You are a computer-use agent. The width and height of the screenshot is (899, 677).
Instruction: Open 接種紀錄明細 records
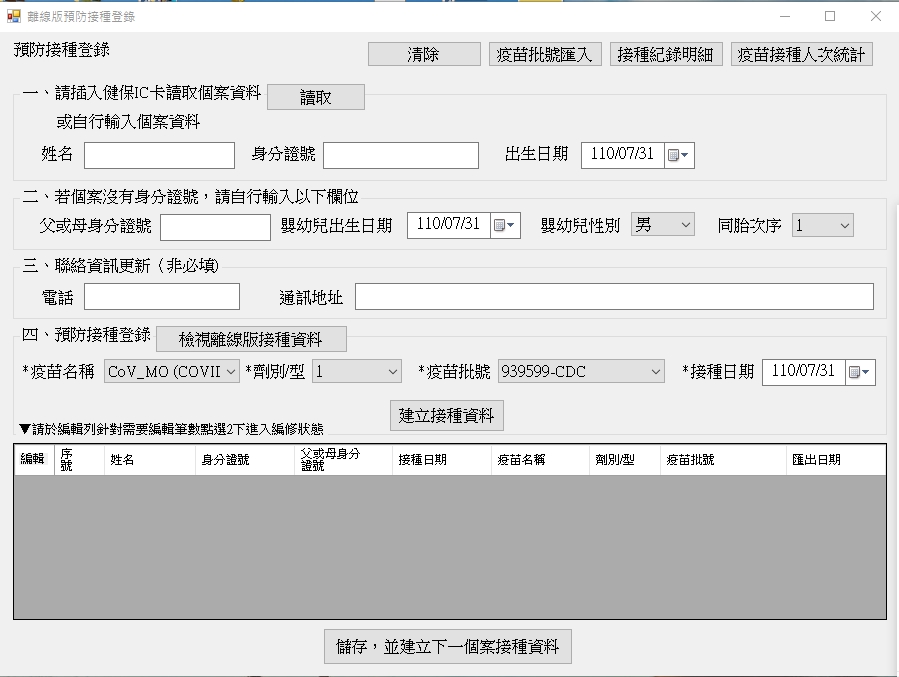point(666,54)
